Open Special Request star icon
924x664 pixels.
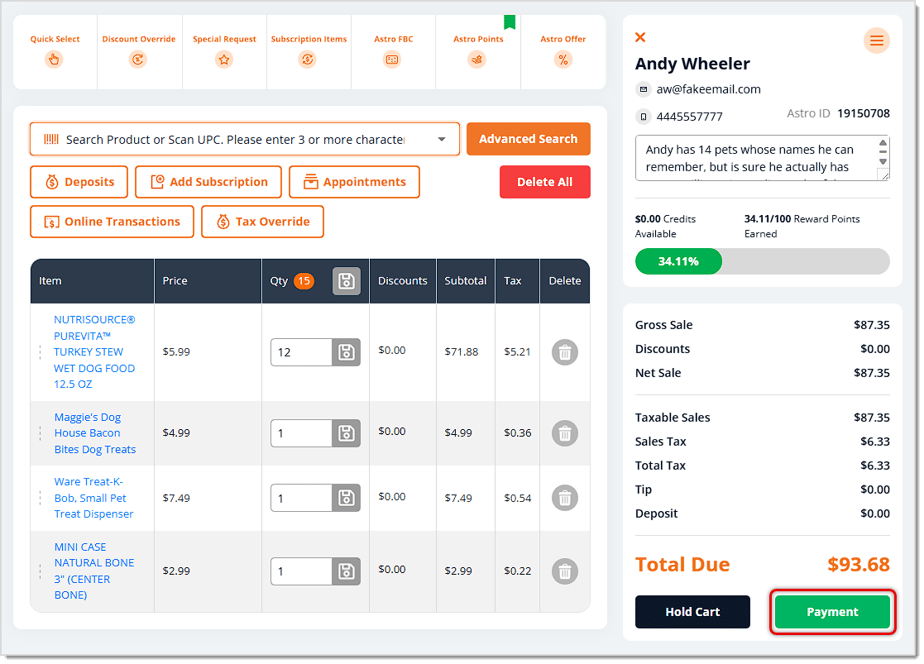[x=224, y=60]
